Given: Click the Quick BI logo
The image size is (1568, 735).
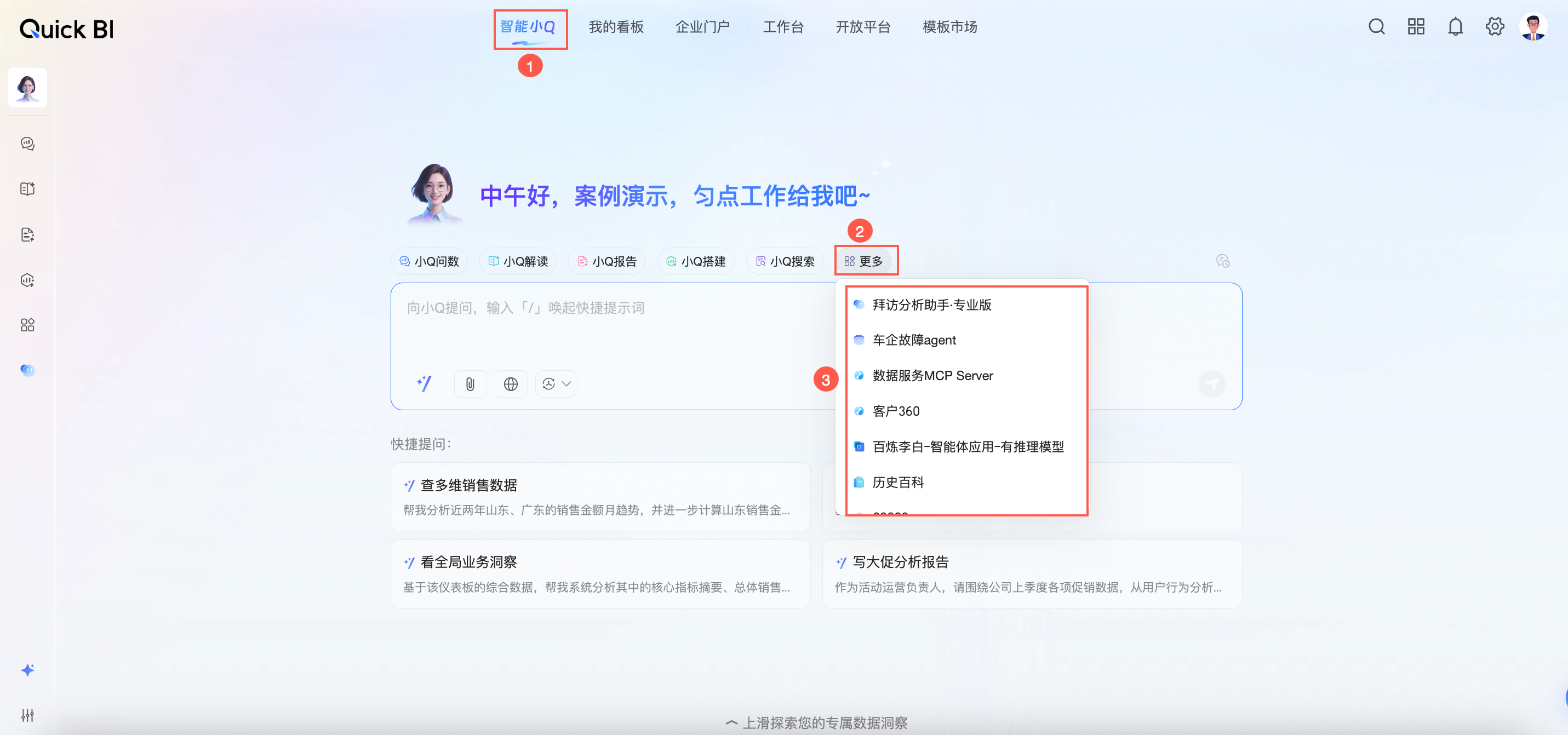Looking at the screenshot, I should pyautogui.click(x=67, y=28).
